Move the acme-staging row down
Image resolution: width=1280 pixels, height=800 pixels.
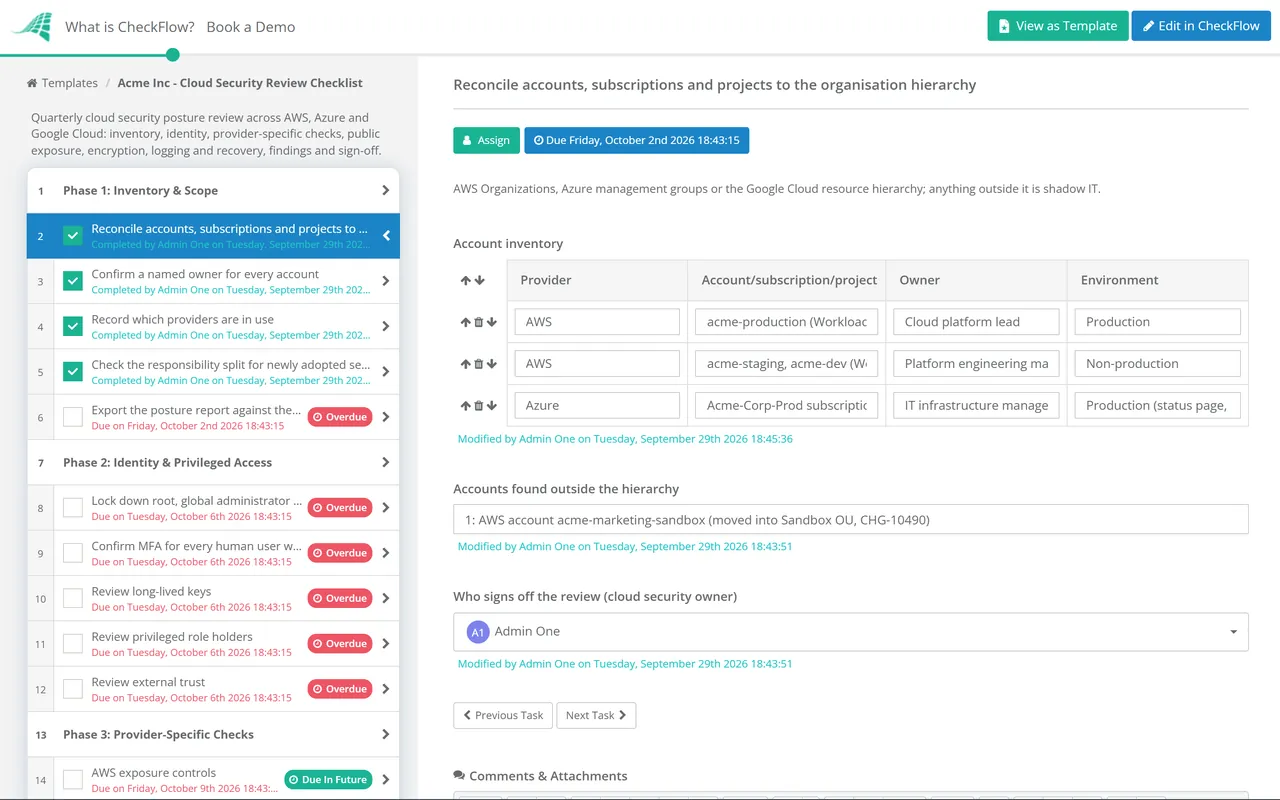491,364
